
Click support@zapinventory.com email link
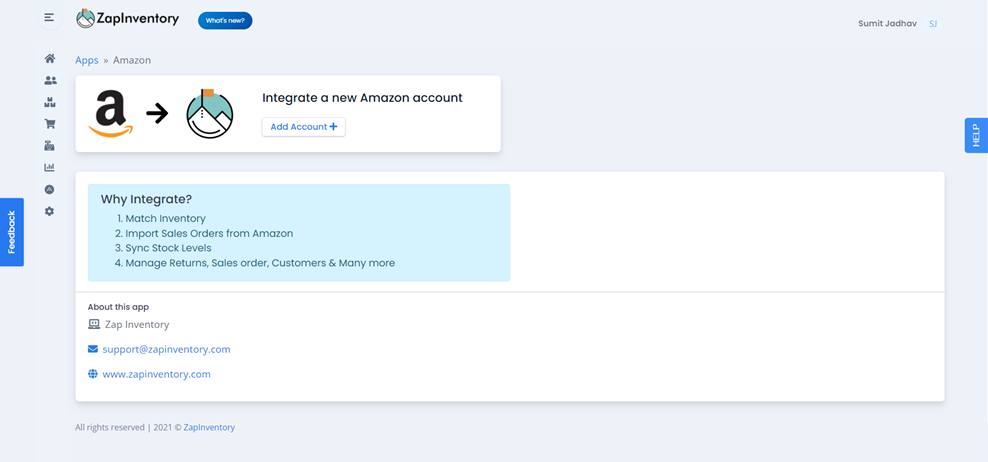coord(166,349)
